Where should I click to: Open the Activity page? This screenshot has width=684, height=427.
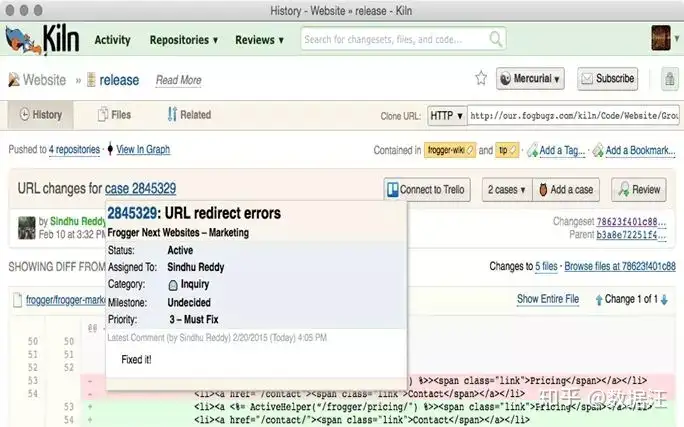(113, 40)
